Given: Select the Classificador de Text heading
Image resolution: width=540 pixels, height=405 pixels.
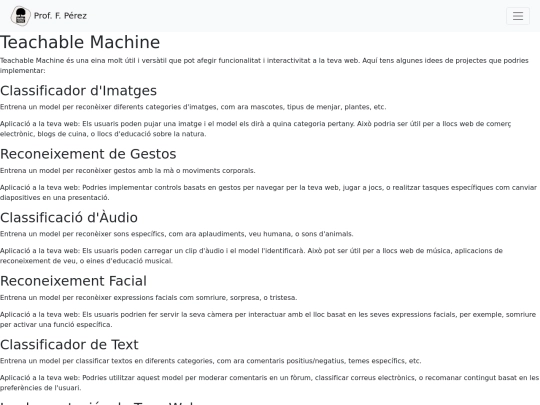Looking at the screenshot, I should (69, 344).
